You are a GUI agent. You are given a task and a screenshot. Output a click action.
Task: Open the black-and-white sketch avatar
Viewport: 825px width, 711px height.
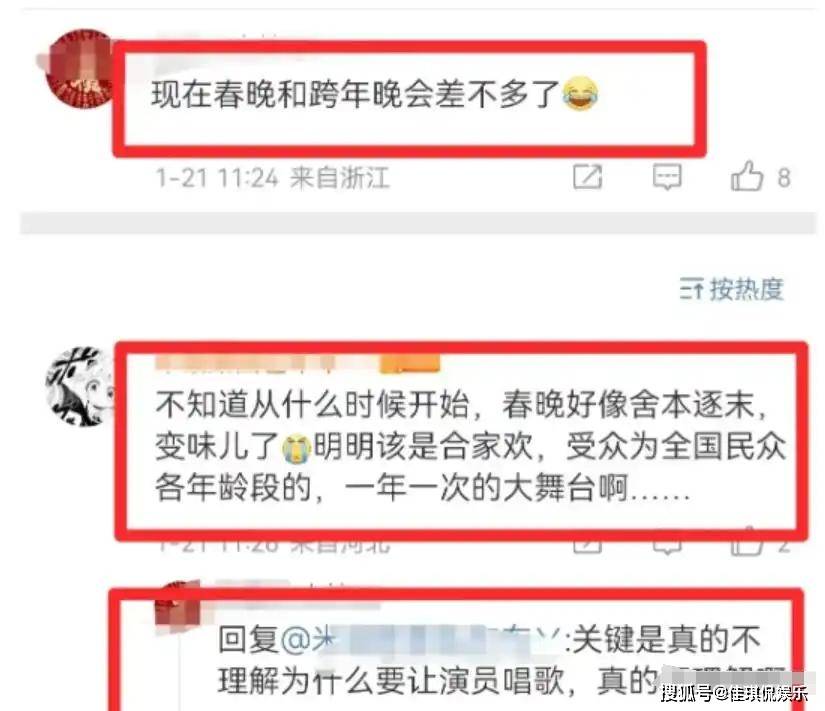click(x=80, y=386)
